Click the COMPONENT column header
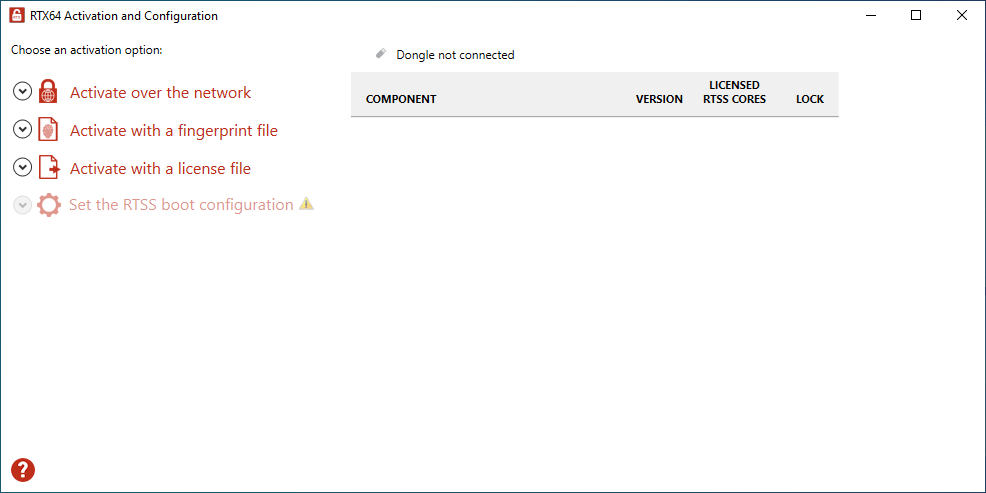 tap(401, 99)
